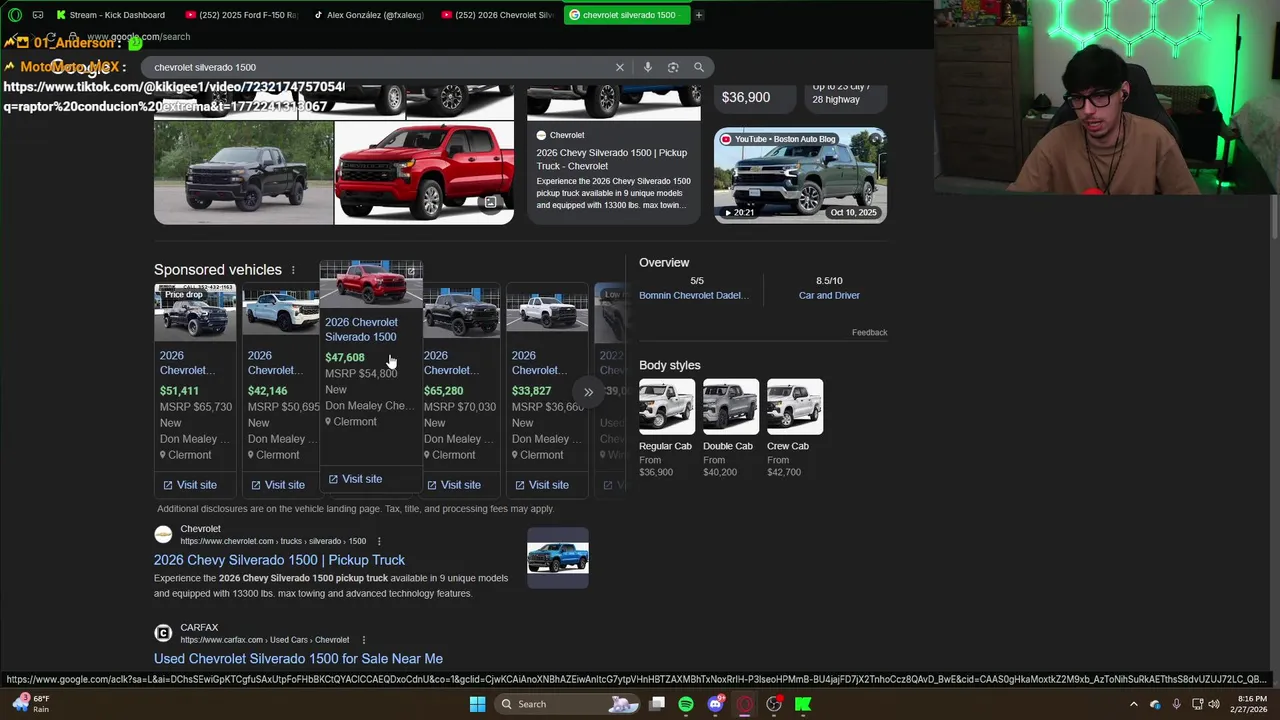Open the 2026 Chevrolet Silverado 1500 hovered card title
The width and height of the screenshot is (1280, 720).
[361, 329]
